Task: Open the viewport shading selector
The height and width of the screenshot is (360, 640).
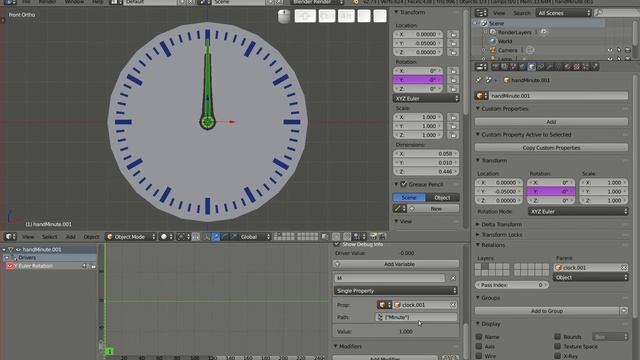Action: click(x=167, y=237)
